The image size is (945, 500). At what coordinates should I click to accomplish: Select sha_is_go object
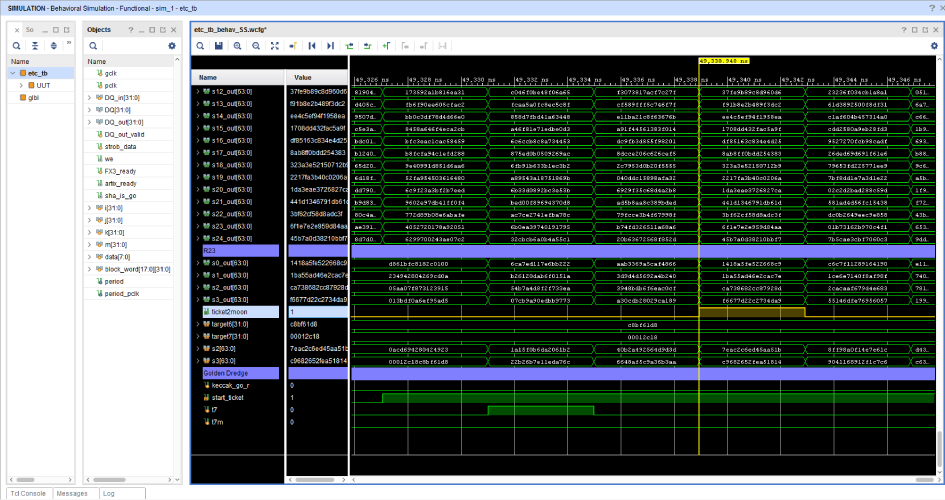121,196
